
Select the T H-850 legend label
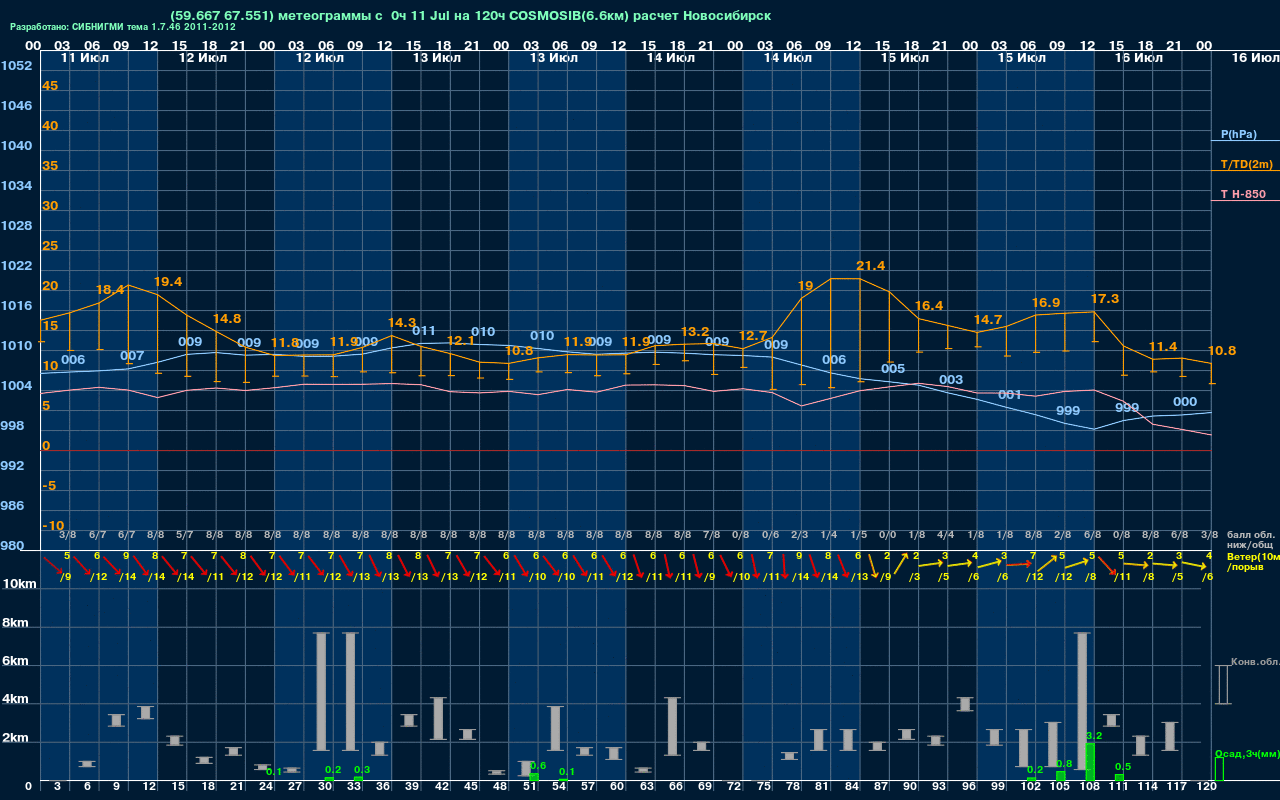[x=1242, y=194]
